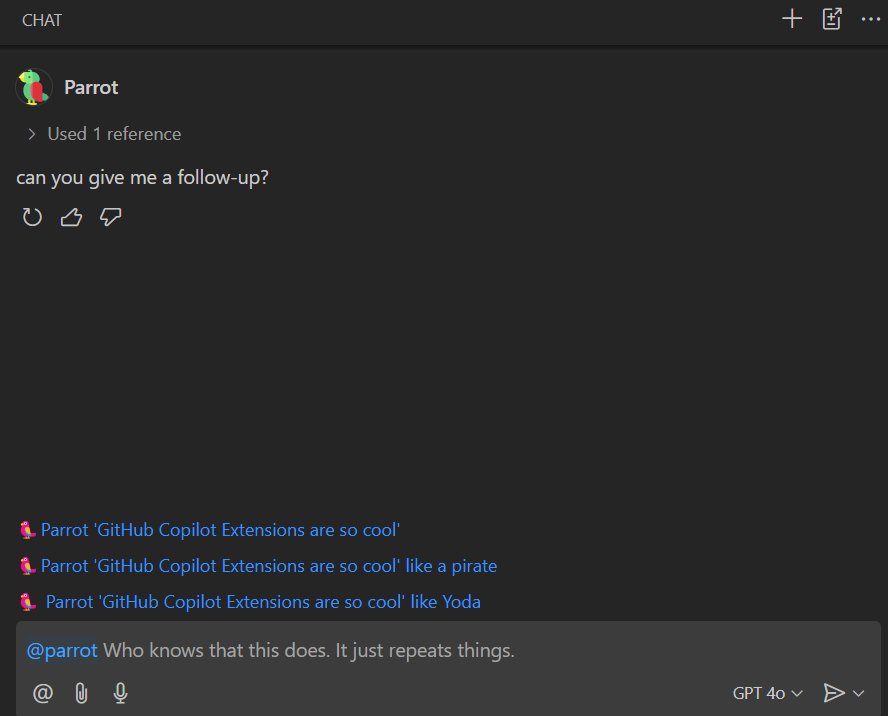The image size is (888, 716).
Task: Click the @ mention participant icon
Action: click(x=43, y=693)
